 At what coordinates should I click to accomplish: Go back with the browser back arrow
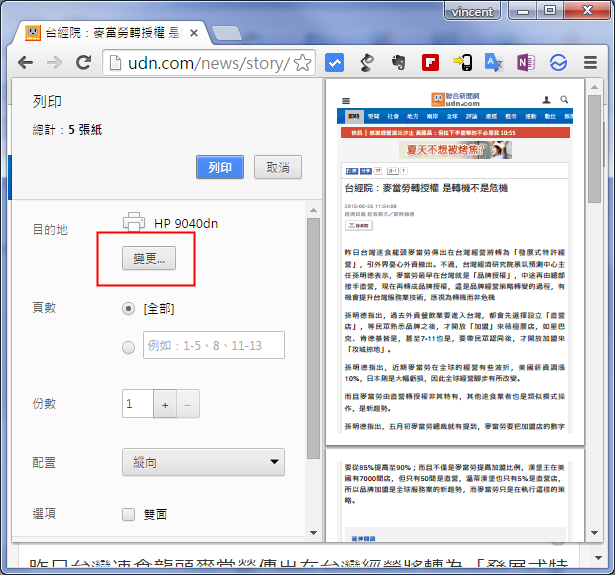point(25,63)
